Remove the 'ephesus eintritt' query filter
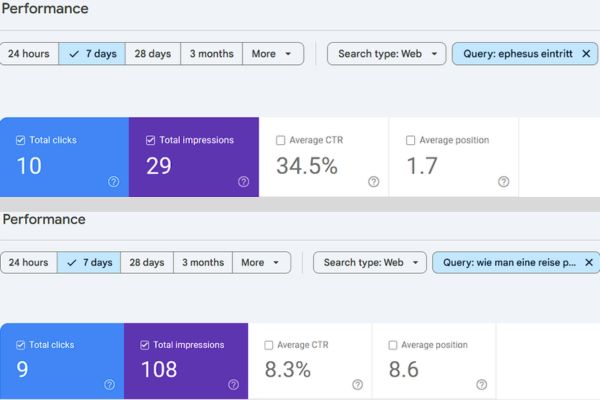 pos(586,54)
